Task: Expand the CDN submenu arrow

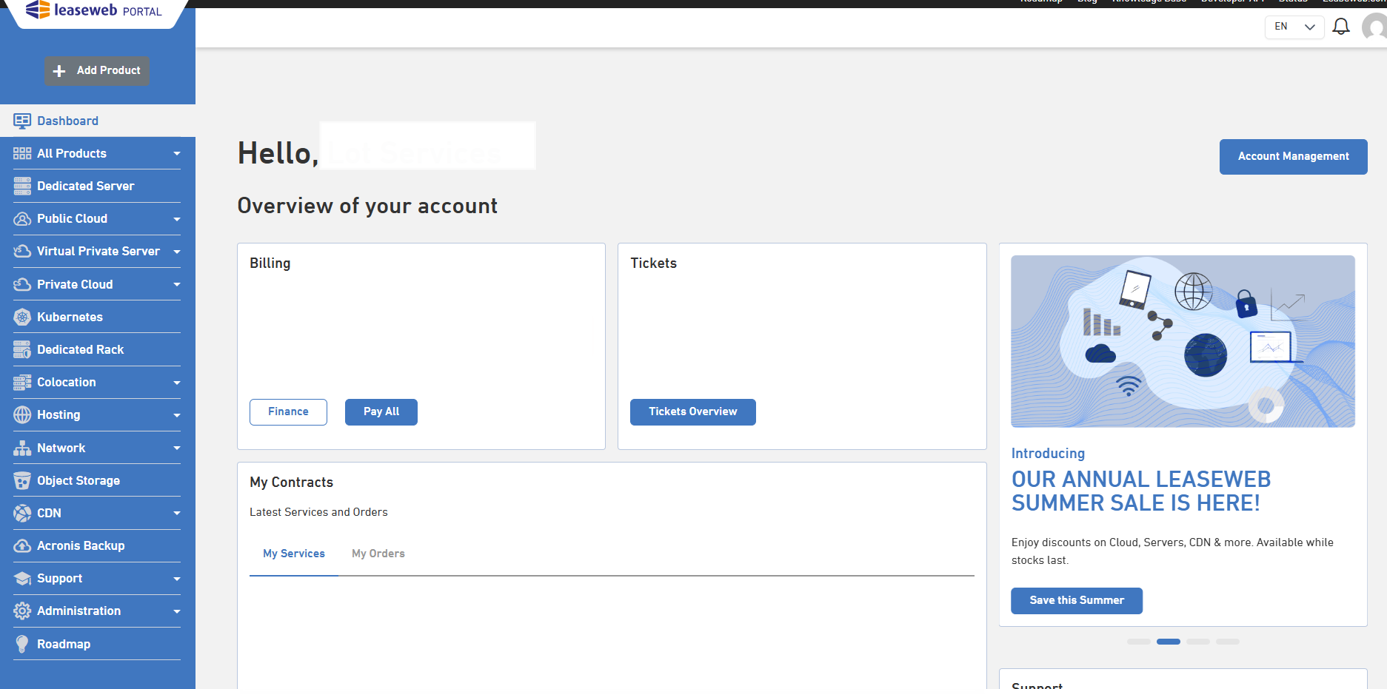Action: click(177, 513)
